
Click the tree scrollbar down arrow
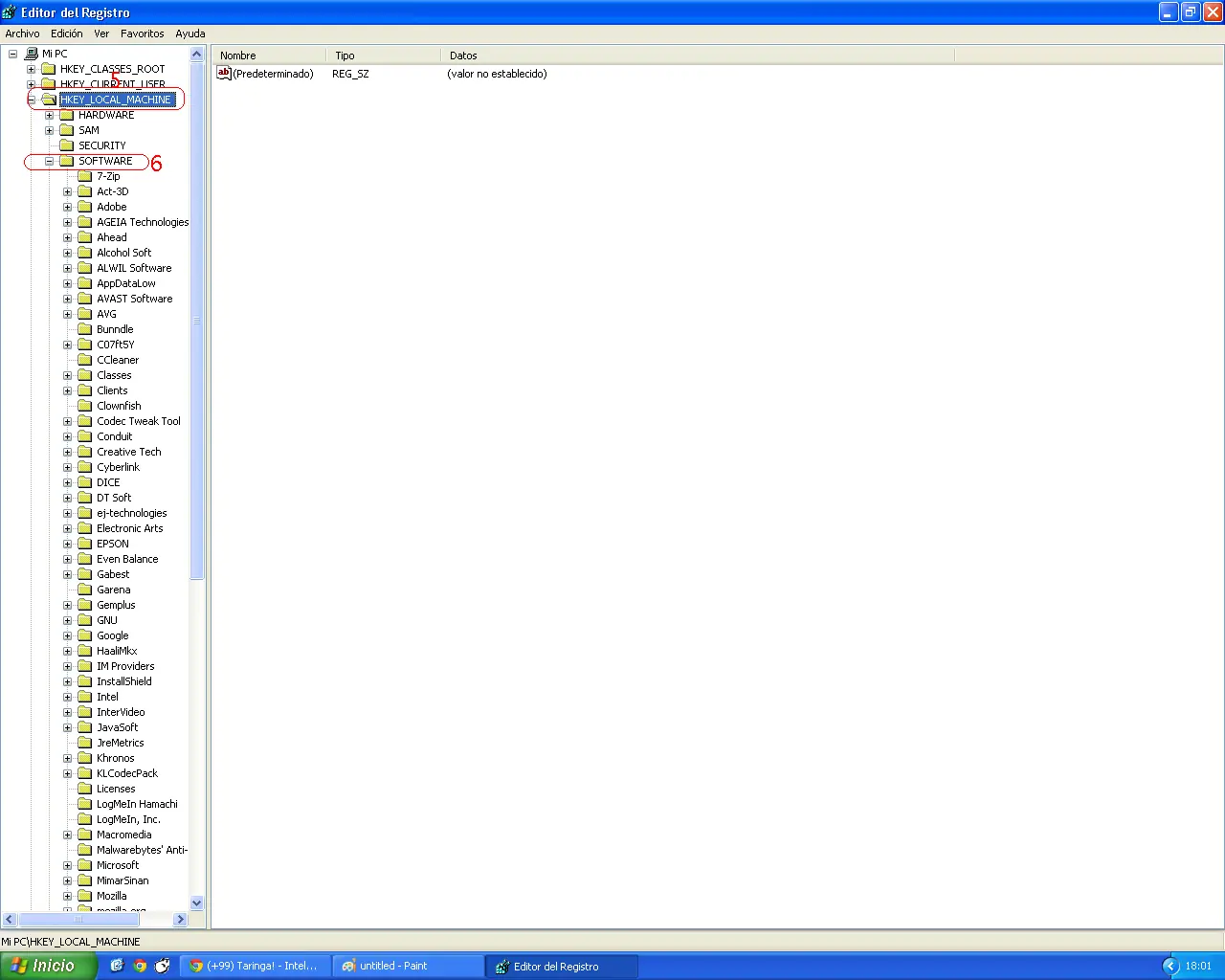(197, 902)
